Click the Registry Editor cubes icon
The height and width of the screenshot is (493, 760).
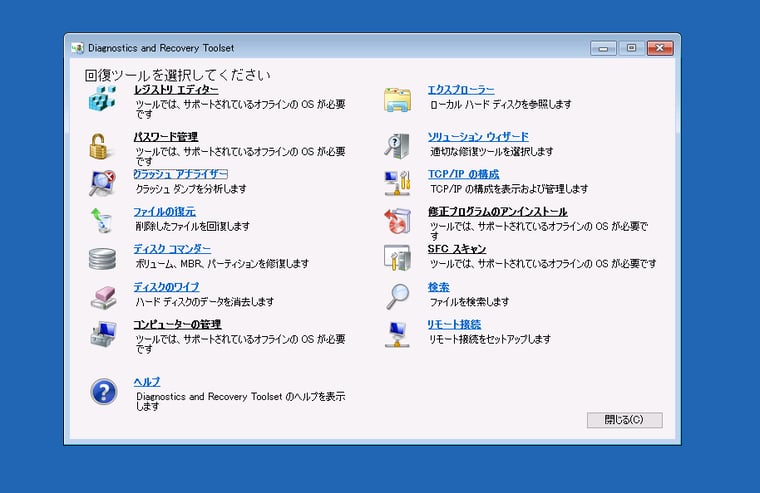click(x=102, y=98)
